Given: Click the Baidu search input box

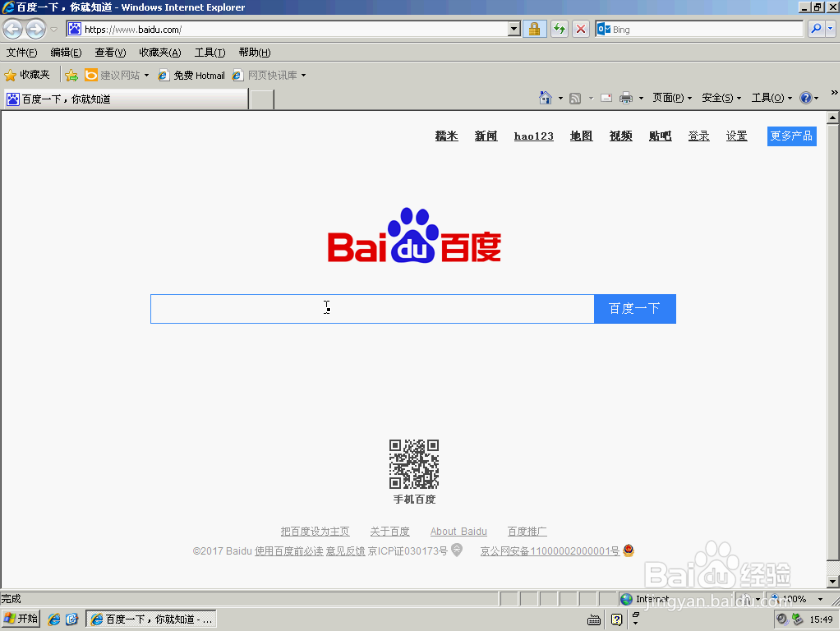Looking at the screenshot, I should coord(372,309).
